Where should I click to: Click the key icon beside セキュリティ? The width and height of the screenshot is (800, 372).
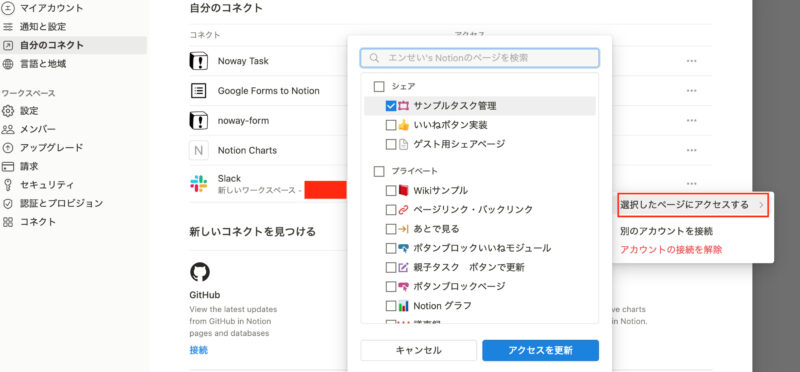click(x=8, y=185)
